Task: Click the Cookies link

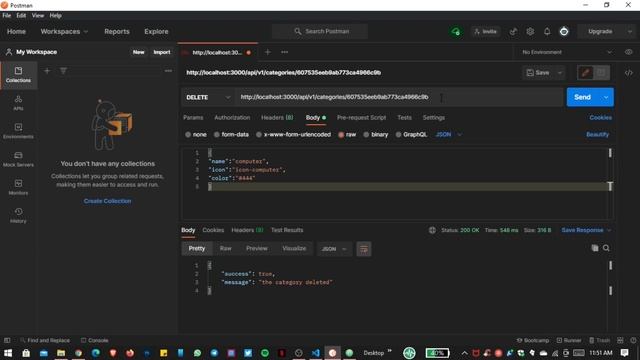Action: pyautogui.click(x=600, y=118)
